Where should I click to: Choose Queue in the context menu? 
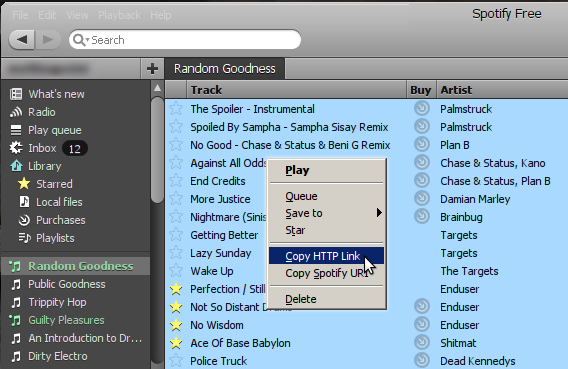[x=326, y=196]
